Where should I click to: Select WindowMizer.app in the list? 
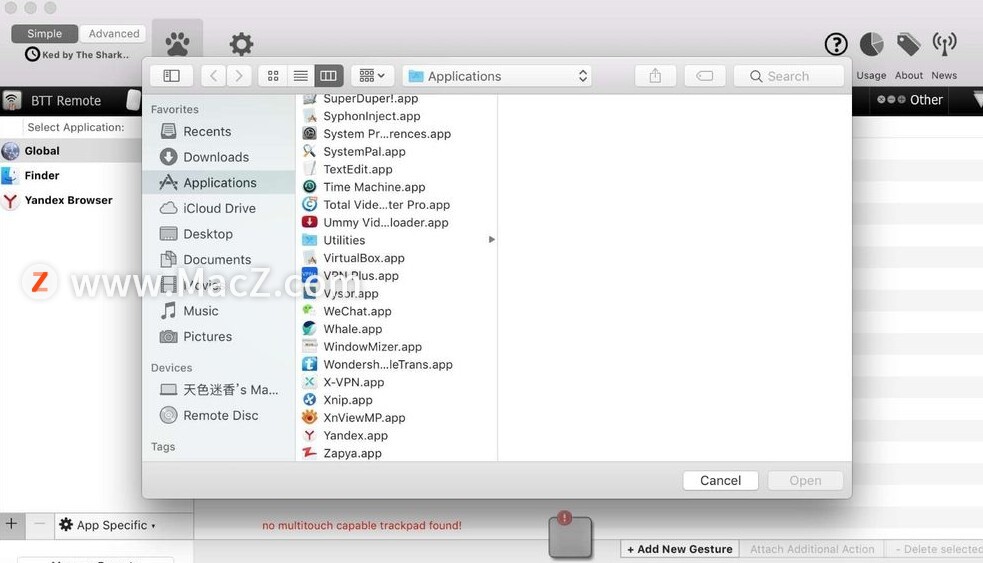point(396,347)
